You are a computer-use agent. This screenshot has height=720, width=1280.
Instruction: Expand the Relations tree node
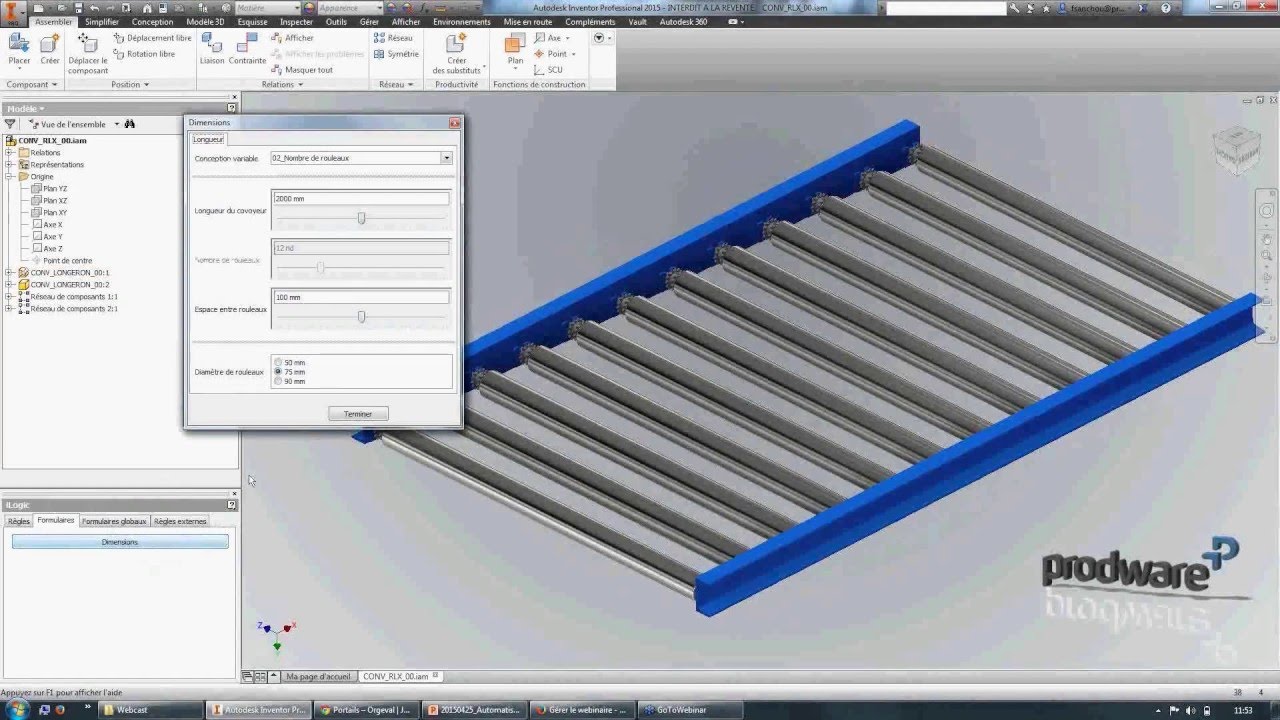[x=9, y=153]
